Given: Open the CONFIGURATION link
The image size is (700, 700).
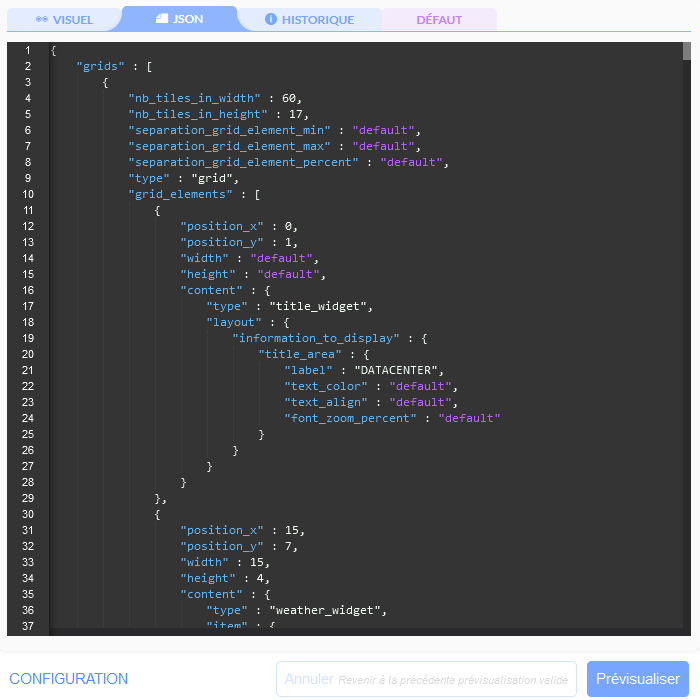Looking at the screenshot, I should pyautogui.click(x=69, y=679).
